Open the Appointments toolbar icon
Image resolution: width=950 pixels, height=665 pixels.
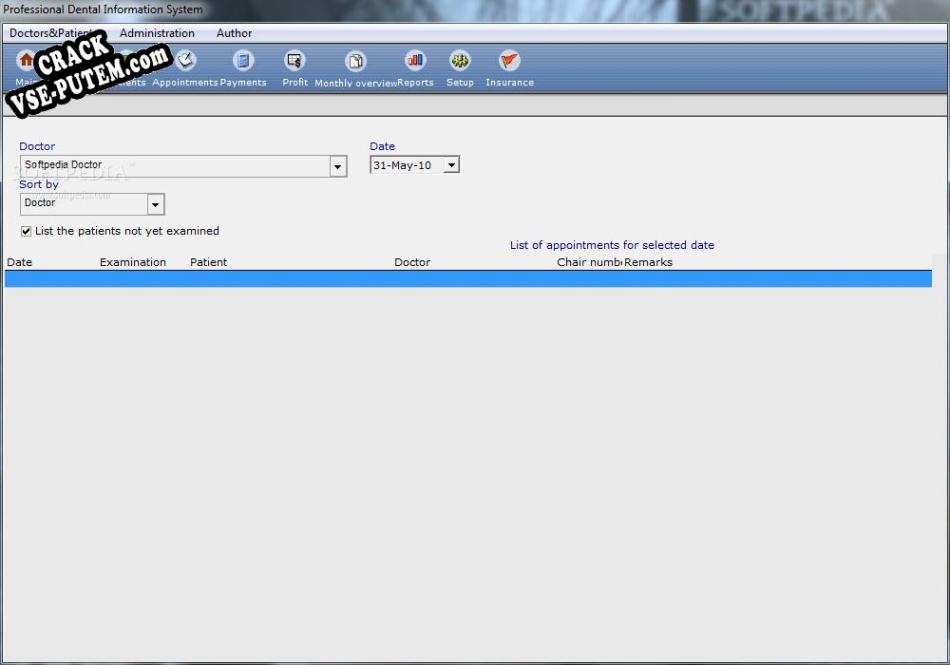click(x=186, y=61)
